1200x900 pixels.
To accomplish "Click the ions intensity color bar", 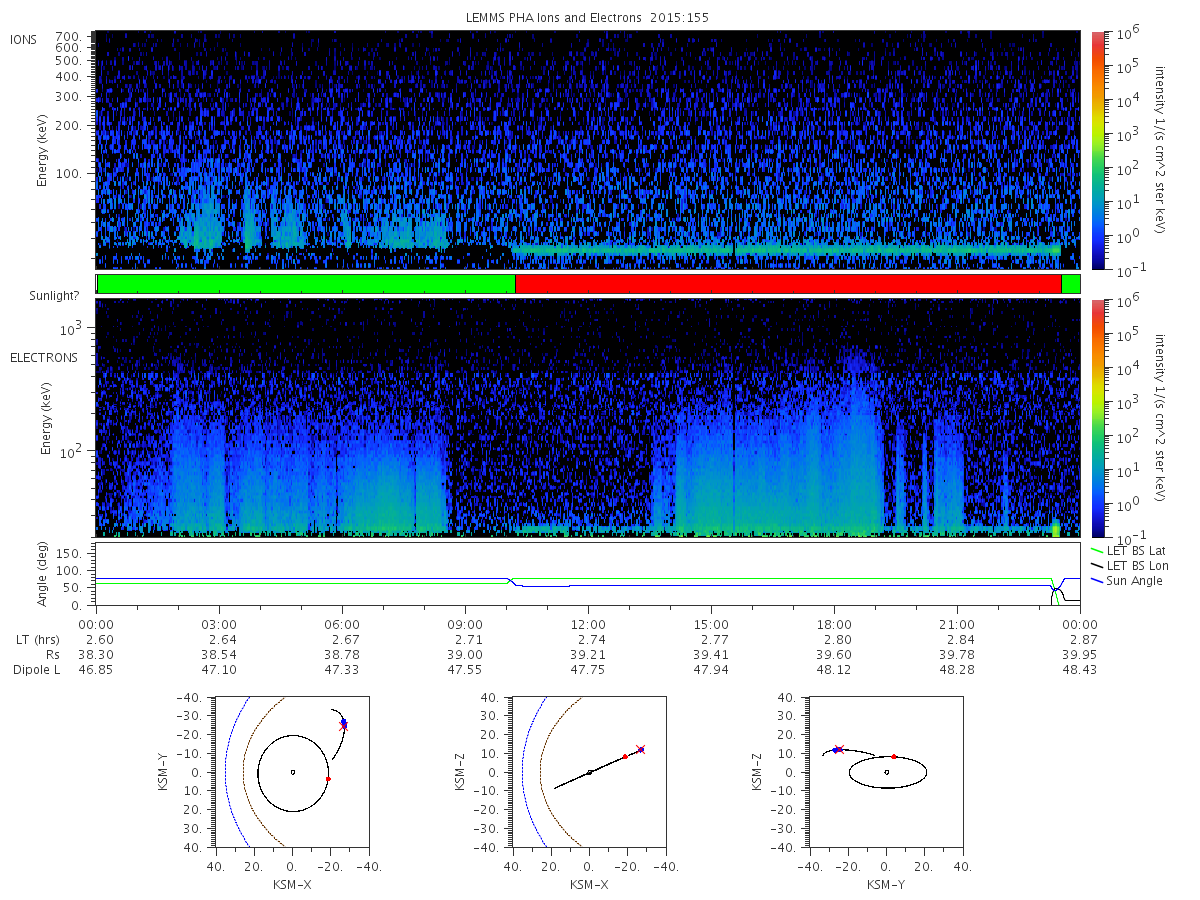I will click(1097, 150).
